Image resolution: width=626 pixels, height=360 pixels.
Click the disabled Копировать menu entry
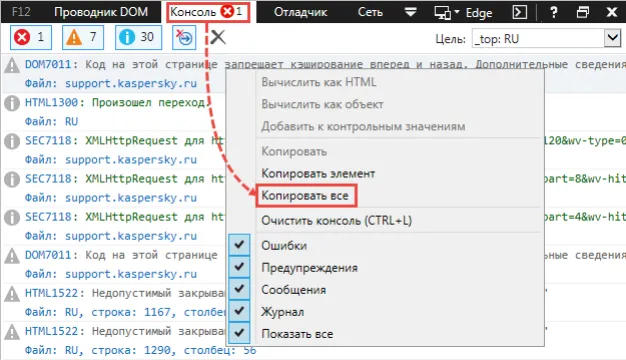click(294, 152)
